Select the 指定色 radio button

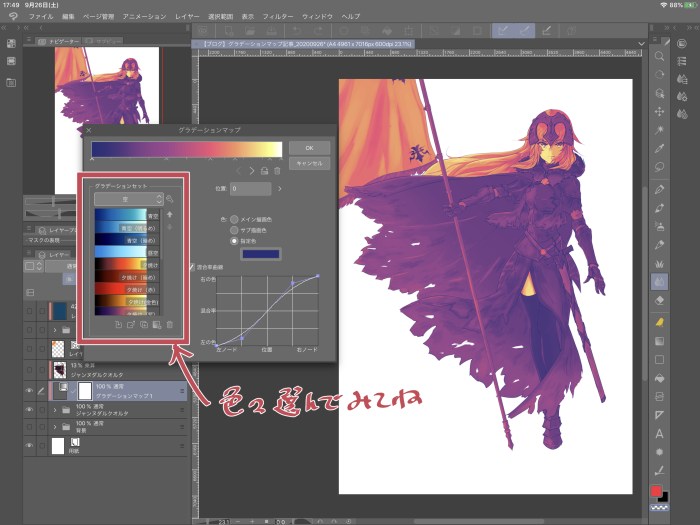pos(235,241)
